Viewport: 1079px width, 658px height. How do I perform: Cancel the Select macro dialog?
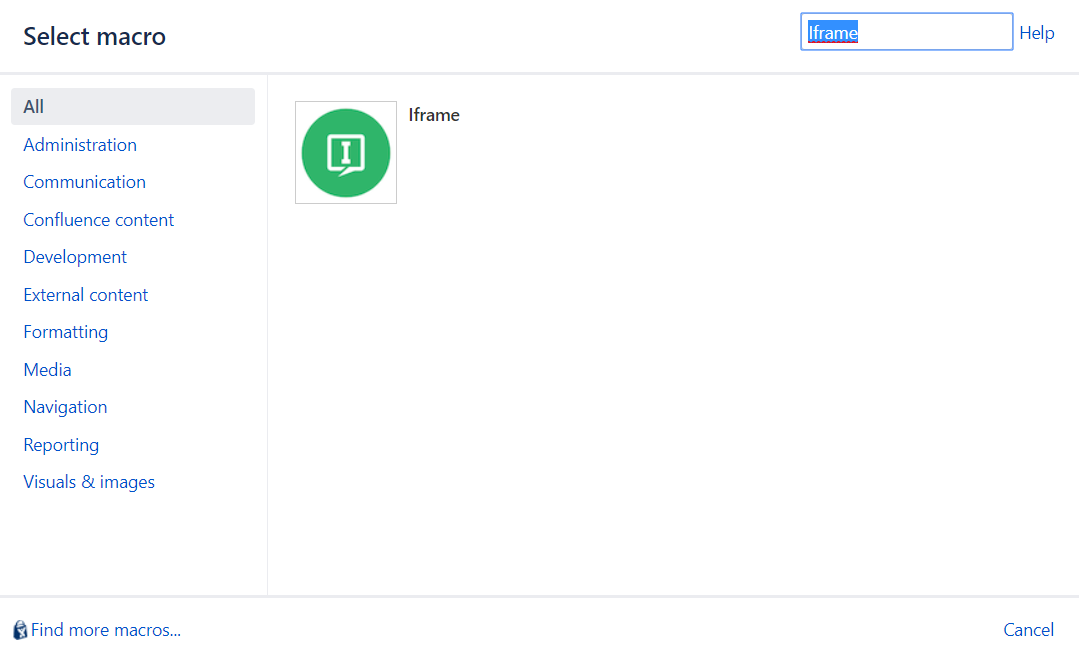(1028, 630)
